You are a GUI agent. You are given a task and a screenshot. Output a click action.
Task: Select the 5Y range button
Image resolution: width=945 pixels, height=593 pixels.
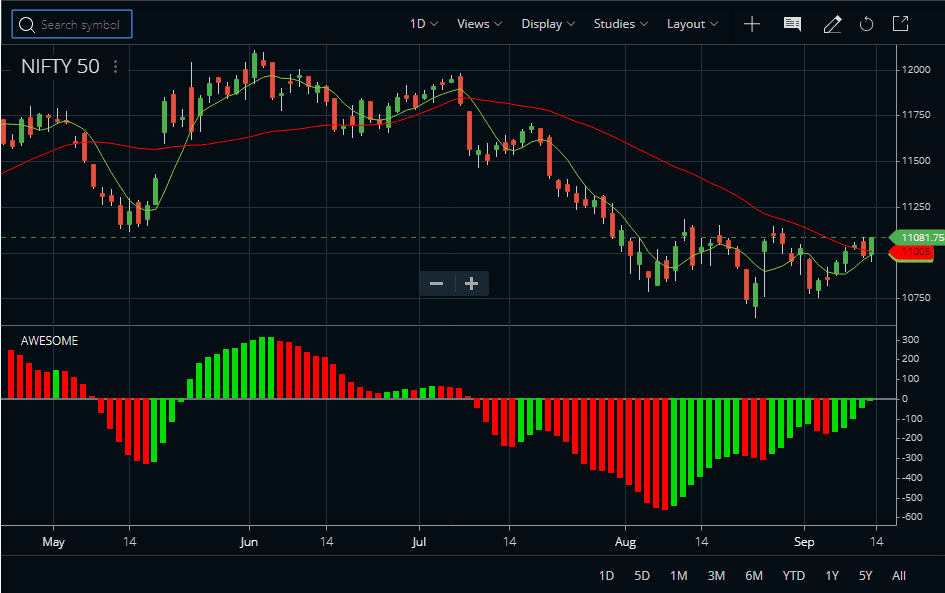pyautogui.click(x=865, y=576)
